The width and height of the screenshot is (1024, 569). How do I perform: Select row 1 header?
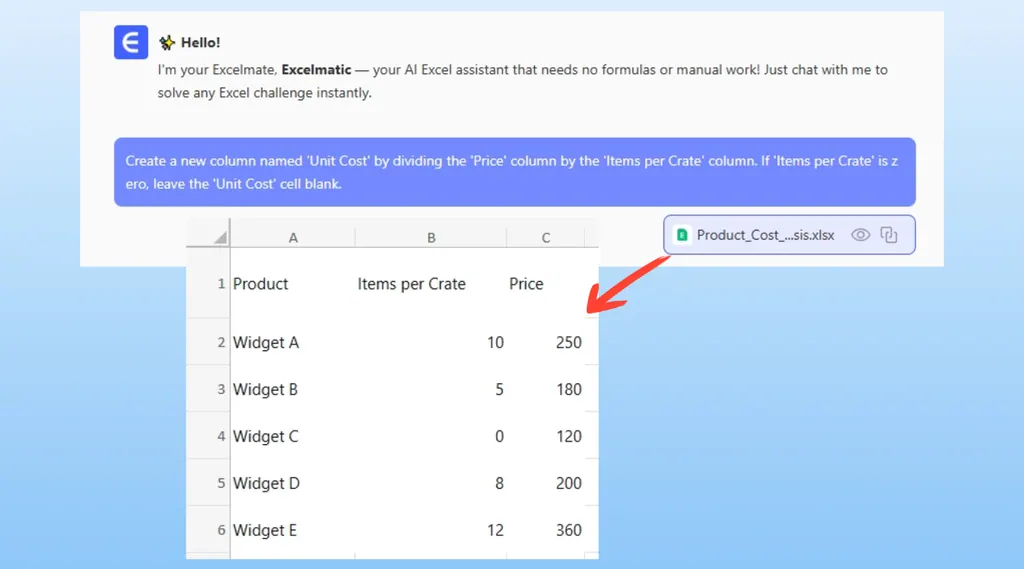coord(220,284)
